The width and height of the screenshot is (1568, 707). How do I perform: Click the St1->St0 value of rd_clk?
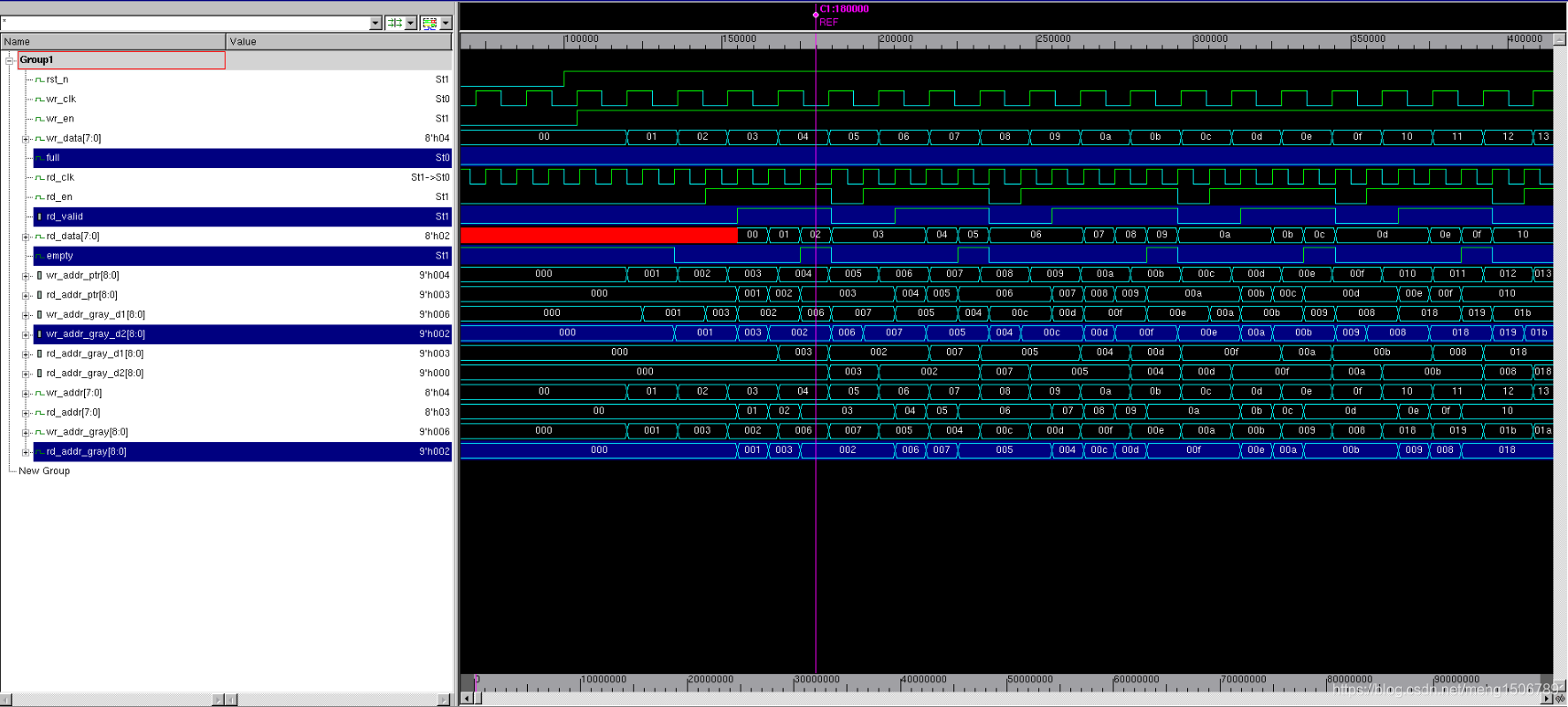click(430, 178)
